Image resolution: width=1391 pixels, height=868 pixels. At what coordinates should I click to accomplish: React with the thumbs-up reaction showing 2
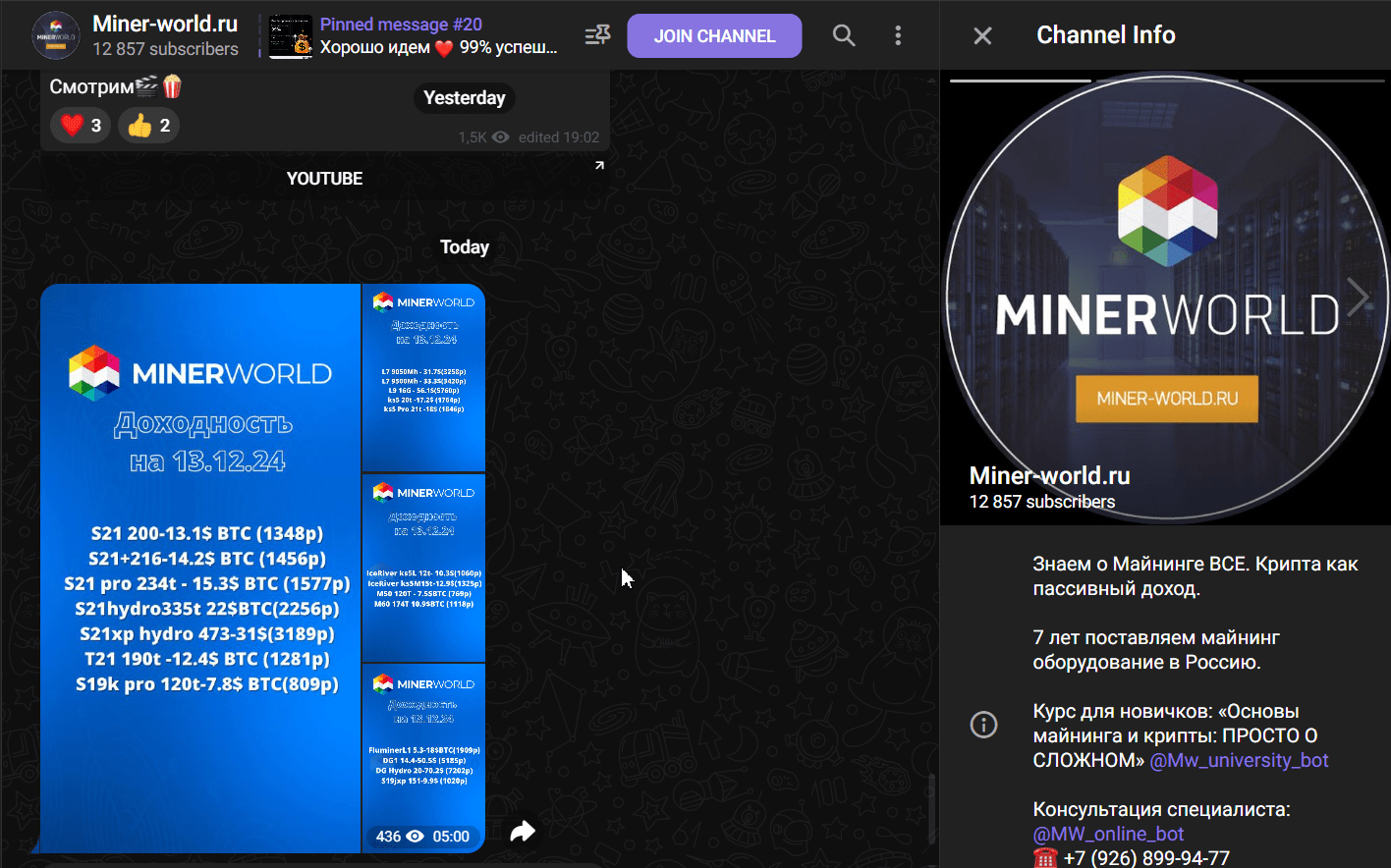click(148, 126)
